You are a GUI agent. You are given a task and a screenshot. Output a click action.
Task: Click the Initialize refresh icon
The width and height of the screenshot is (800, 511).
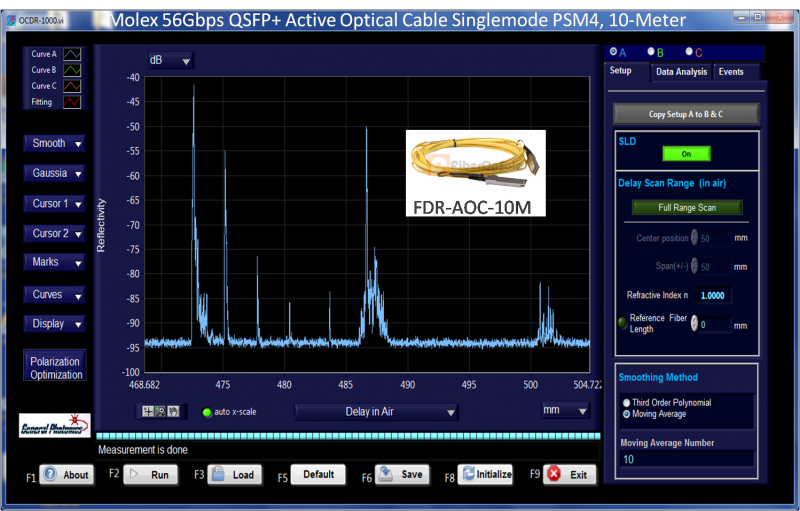coord(468,474)
